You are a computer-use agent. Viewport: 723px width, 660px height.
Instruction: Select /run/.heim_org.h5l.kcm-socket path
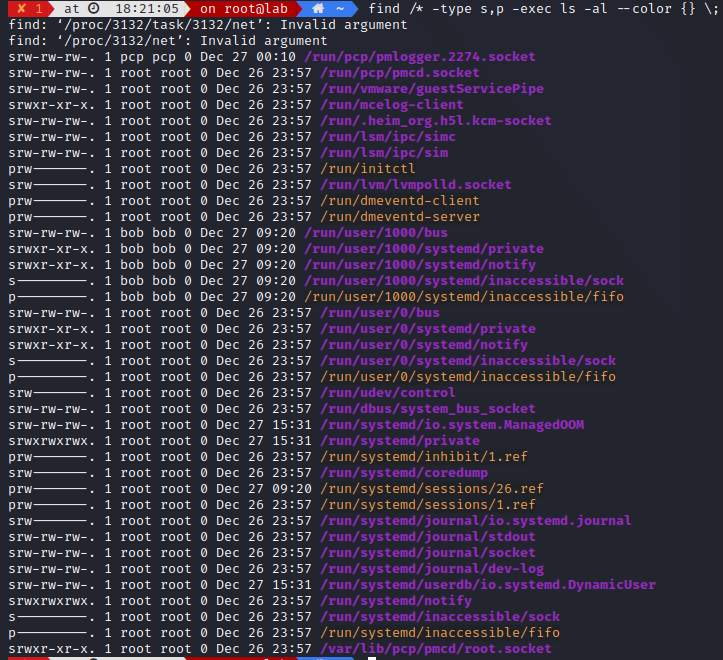(x=436, y=121)
